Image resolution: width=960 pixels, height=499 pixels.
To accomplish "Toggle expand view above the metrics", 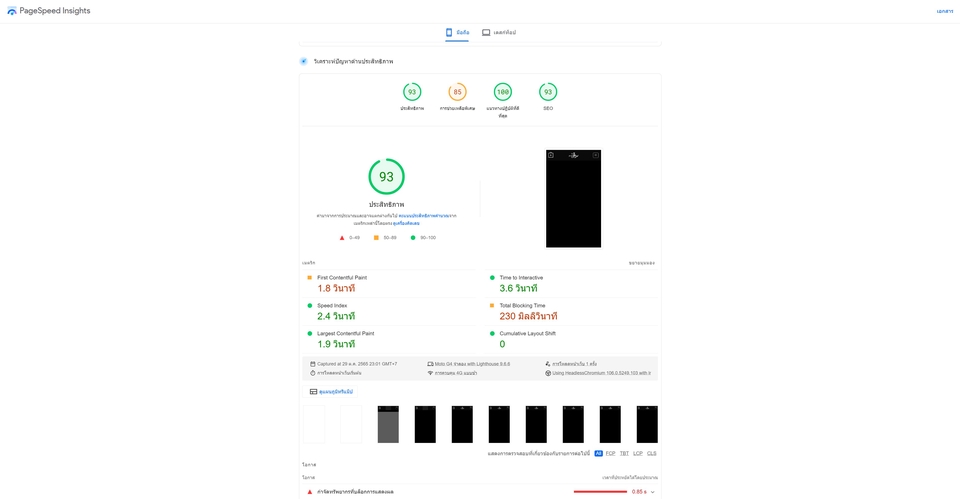I will (642, 263).
